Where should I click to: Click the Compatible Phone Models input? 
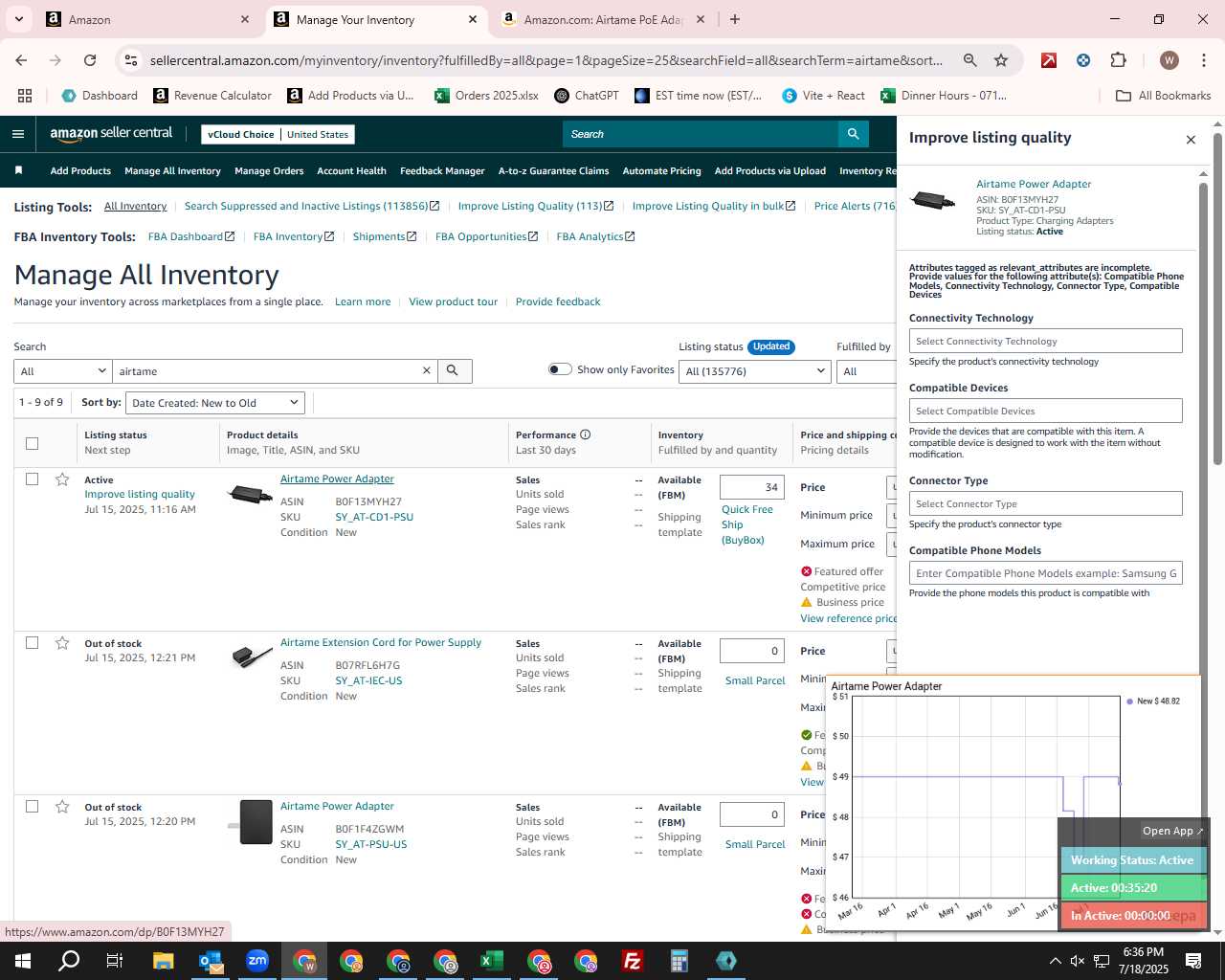point(1045,573)
